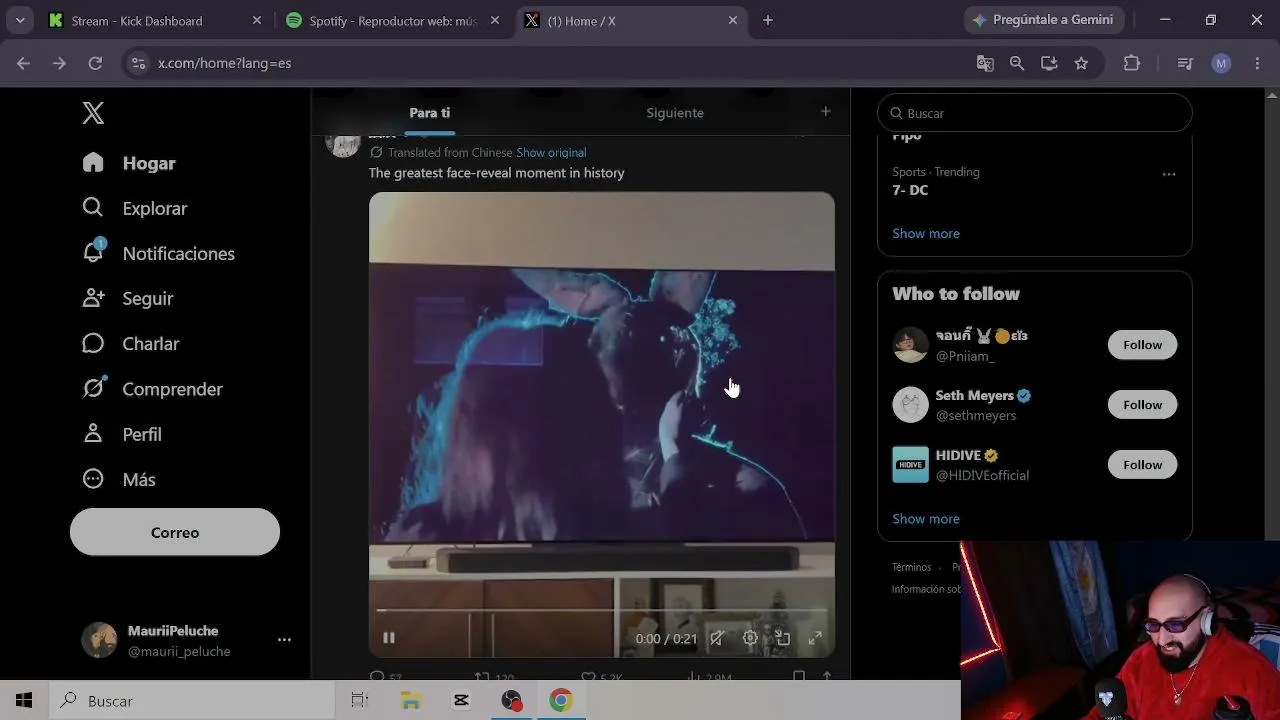Click the taskbar Buscar search box
Viewport: 1280px width, 720px height.
click(x=191, y=701)
